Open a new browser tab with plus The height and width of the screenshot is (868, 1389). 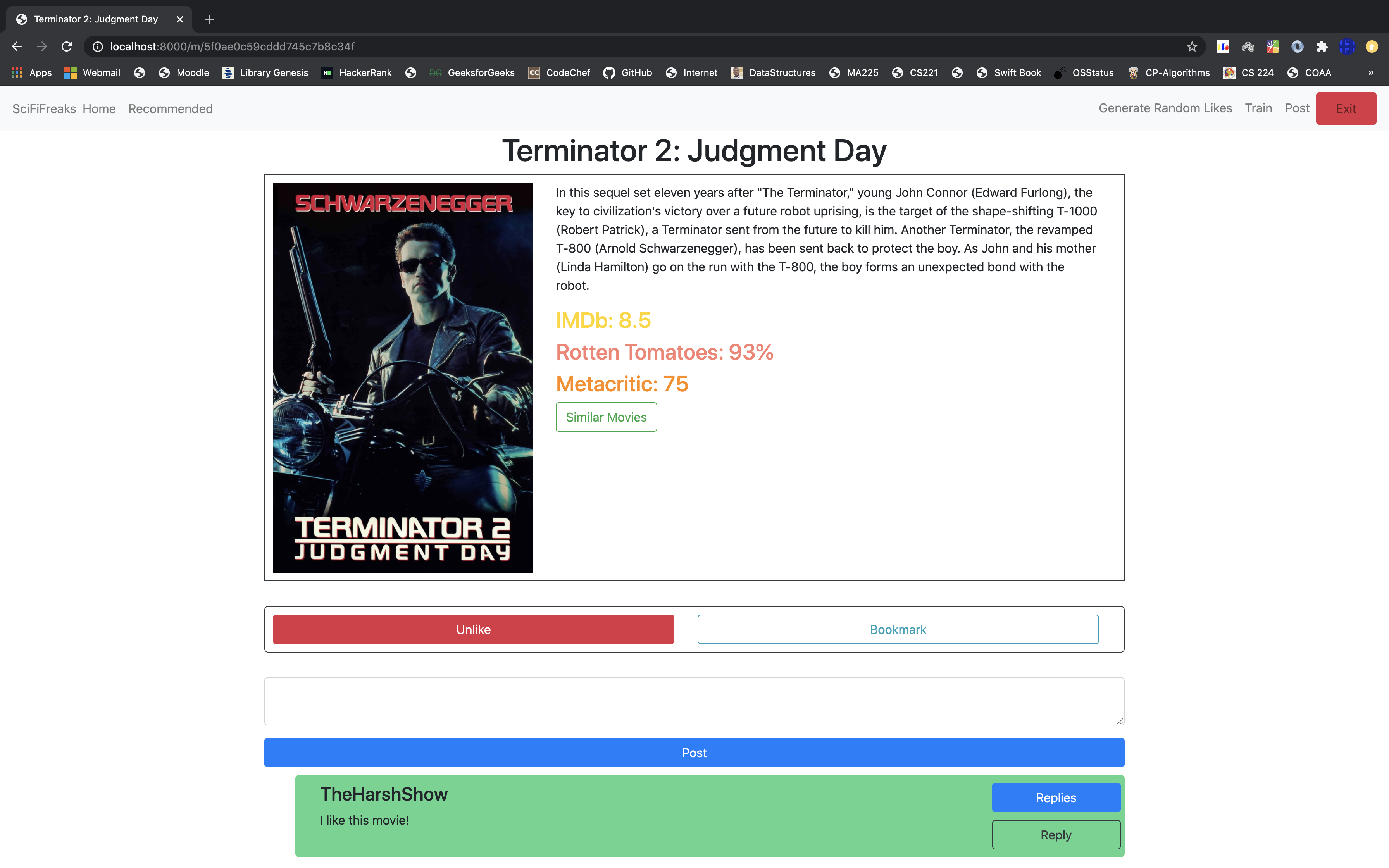[209, 19]
